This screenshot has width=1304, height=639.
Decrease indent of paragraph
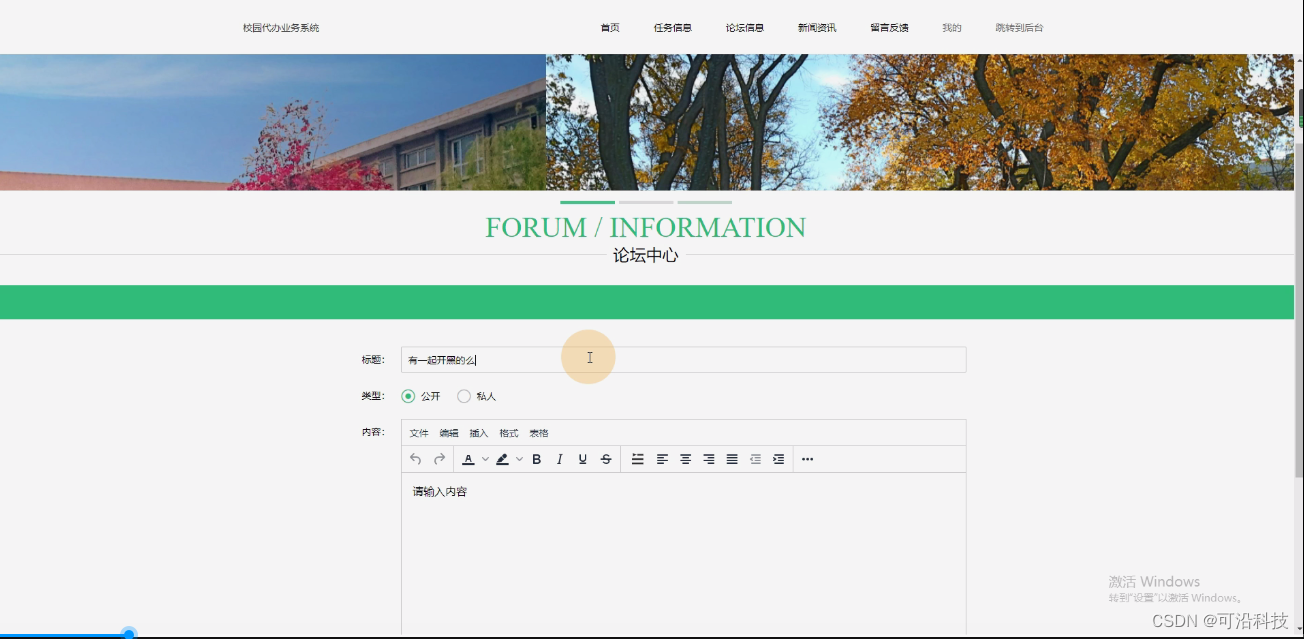coord(755,459)
